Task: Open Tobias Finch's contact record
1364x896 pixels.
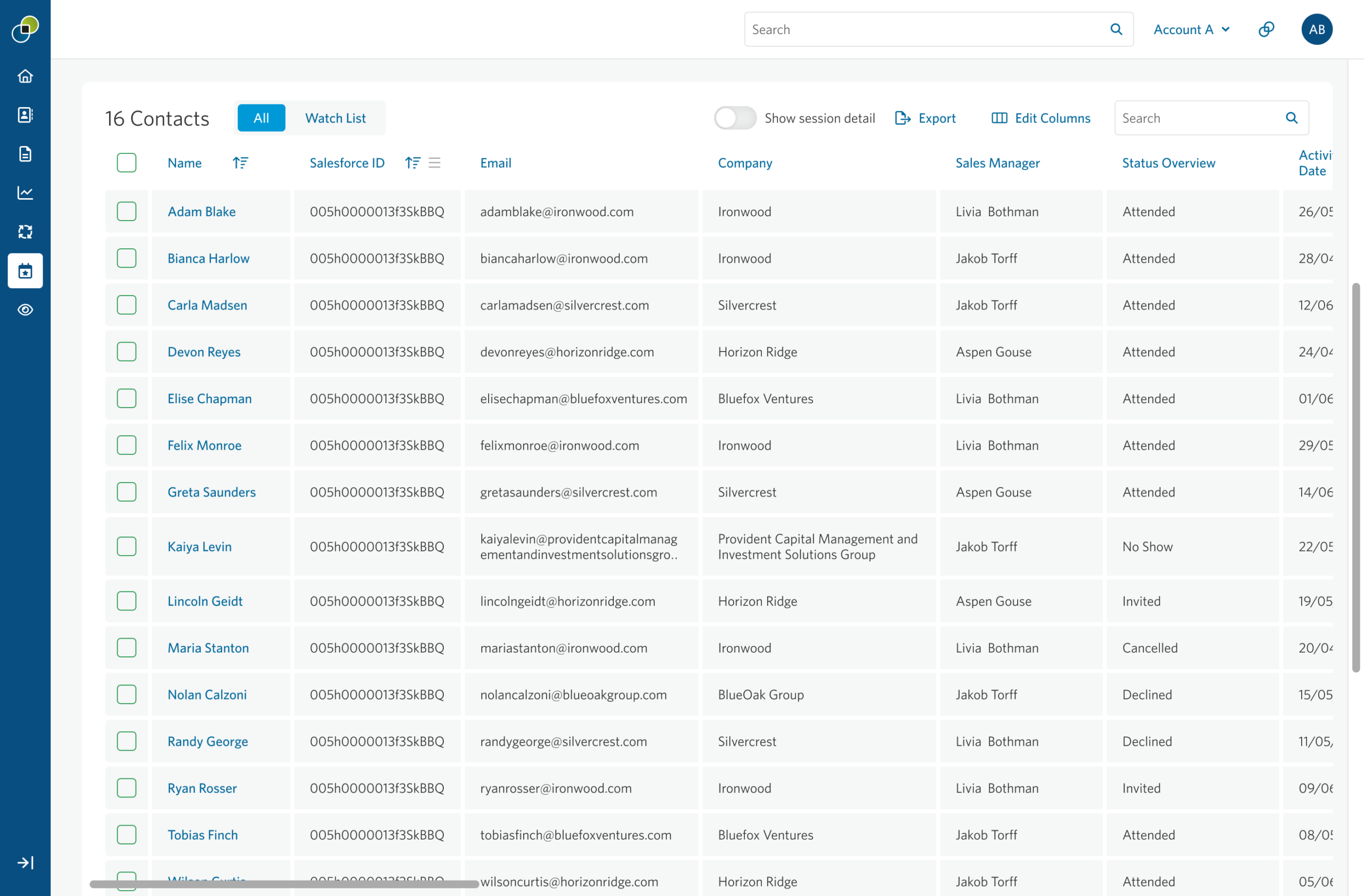Action: pyautogui.click(x=202, y=835)
